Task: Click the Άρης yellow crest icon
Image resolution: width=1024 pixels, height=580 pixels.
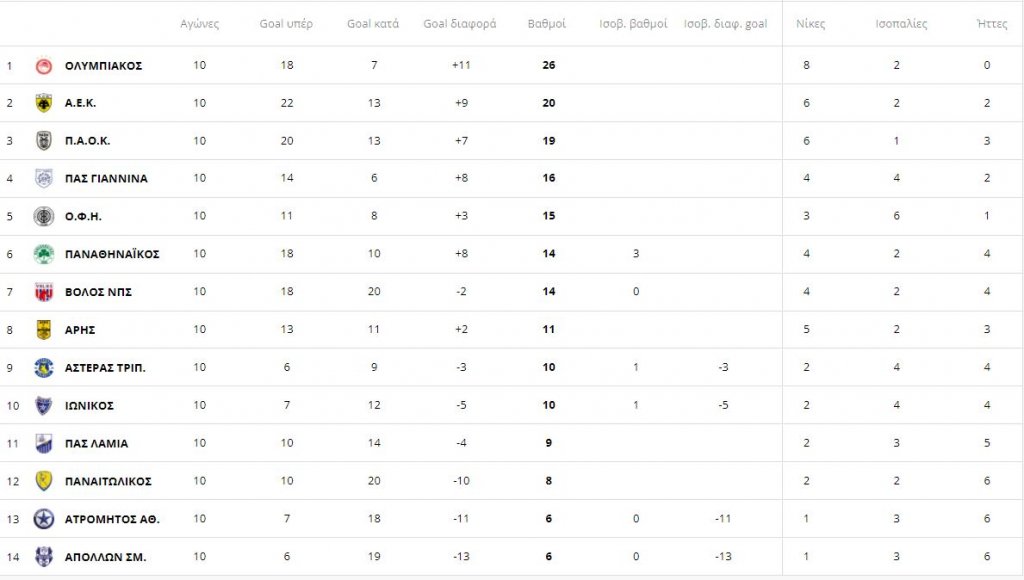Action: 44,330
